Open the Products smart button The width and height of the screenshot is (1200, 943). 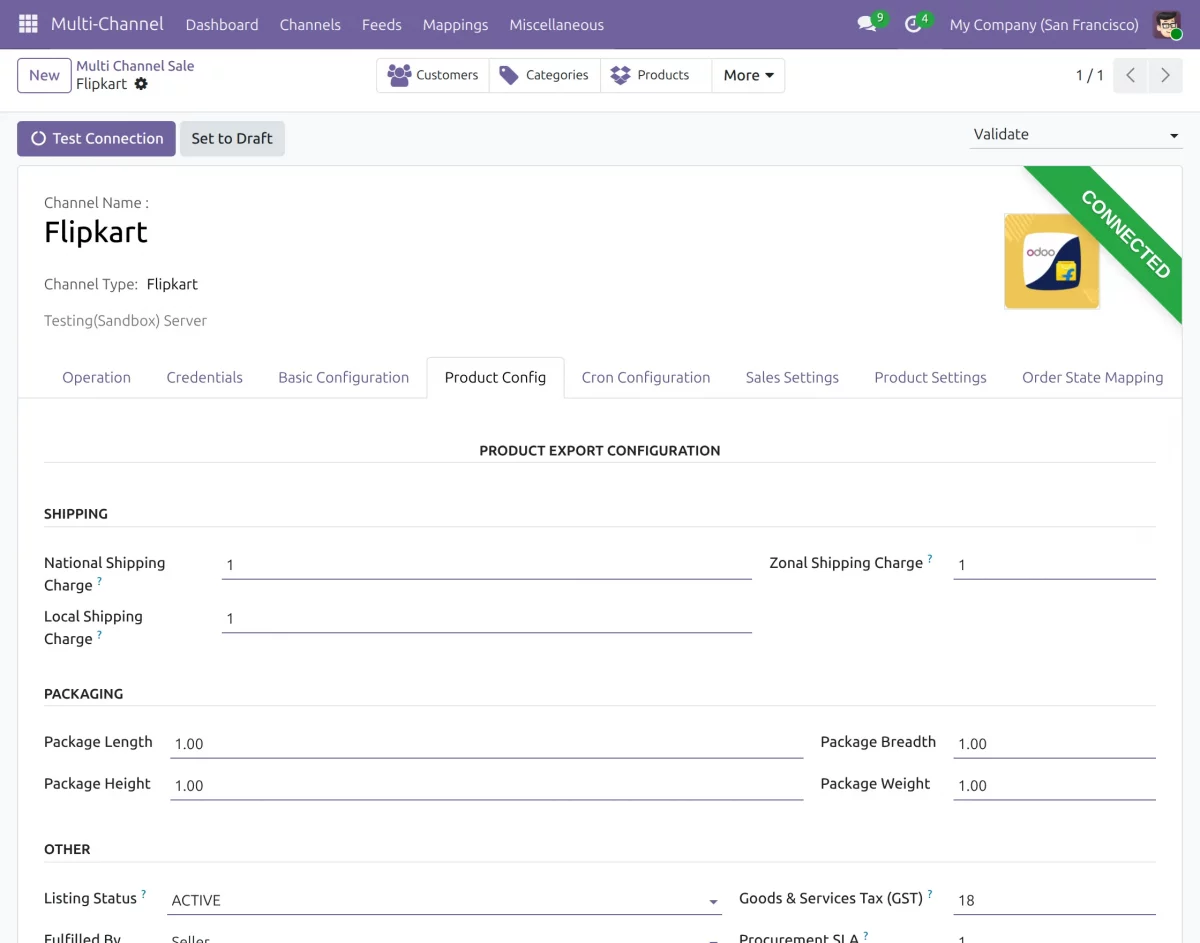[x=656, y=75]
